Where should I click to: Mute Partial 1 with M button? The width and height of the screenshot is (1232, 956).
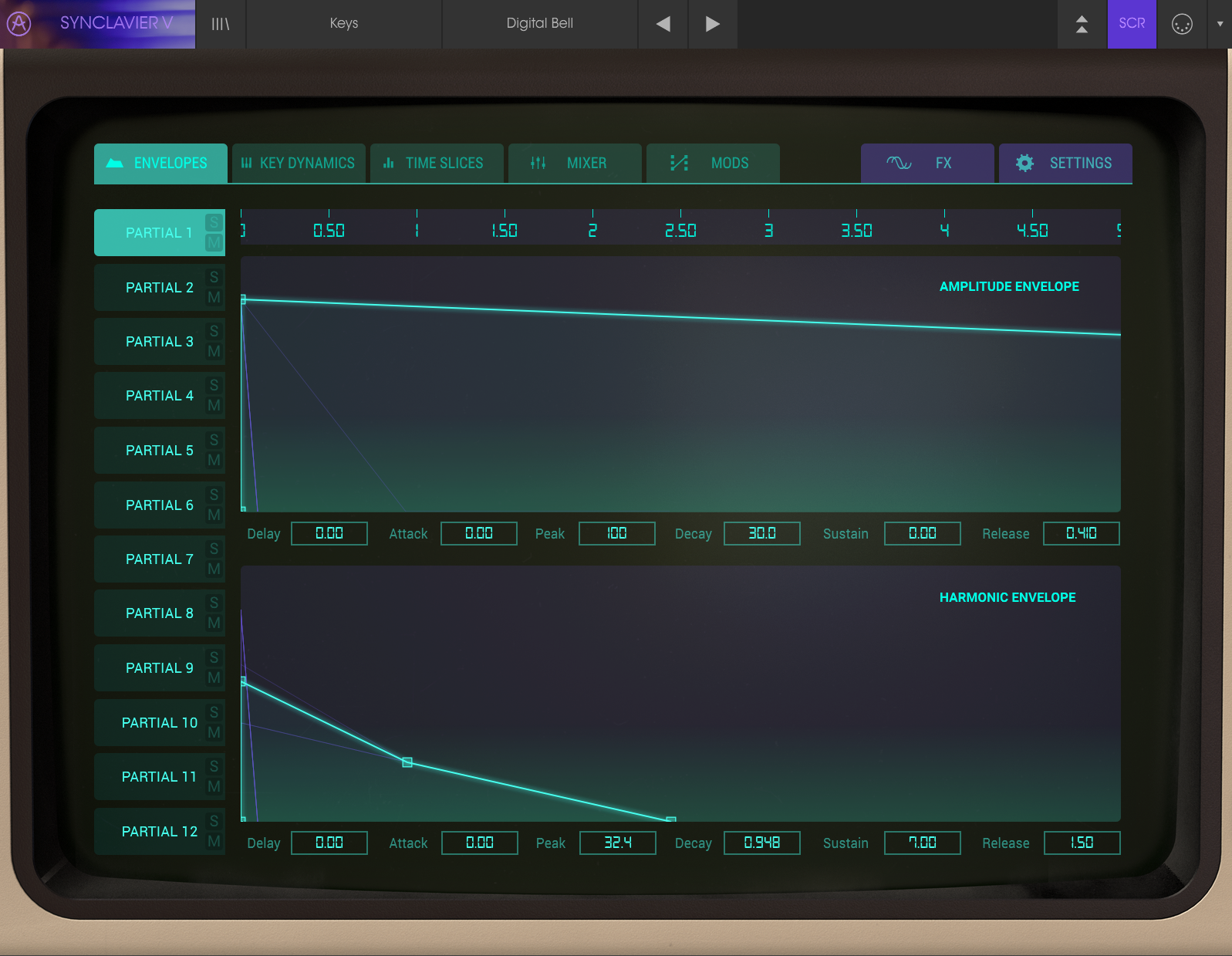214,243
